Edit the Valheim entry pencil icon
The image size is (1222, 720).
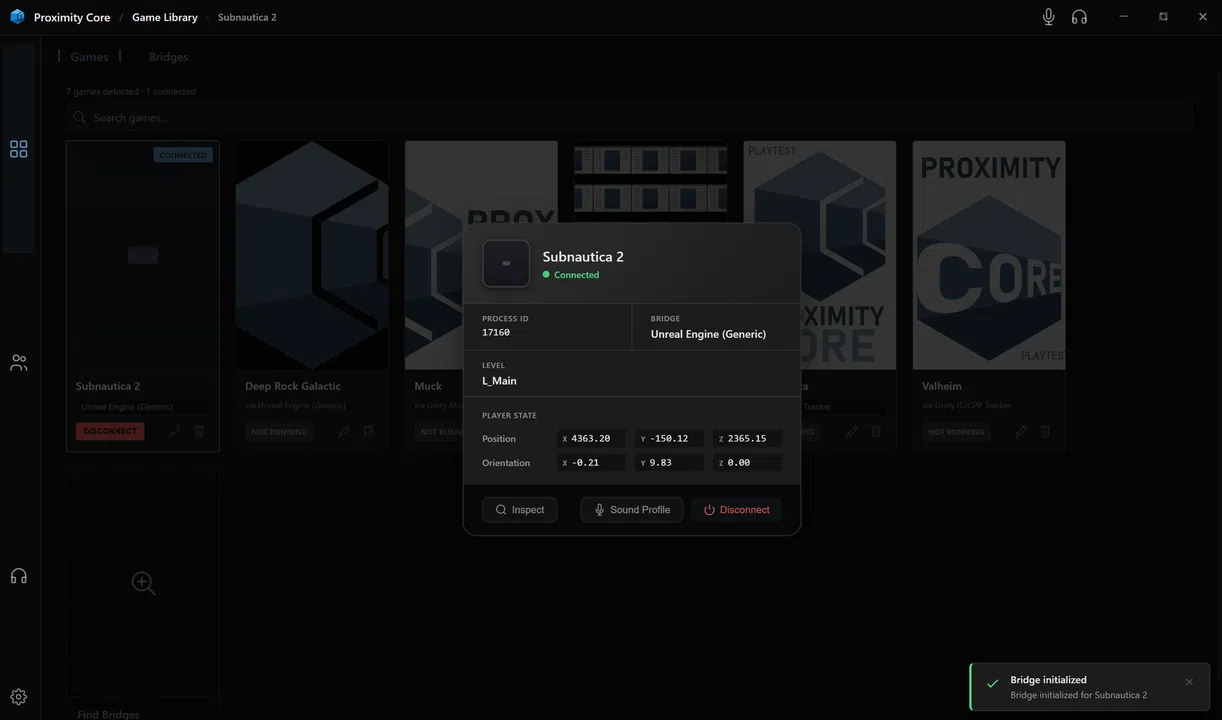(x=1021, y=432)
